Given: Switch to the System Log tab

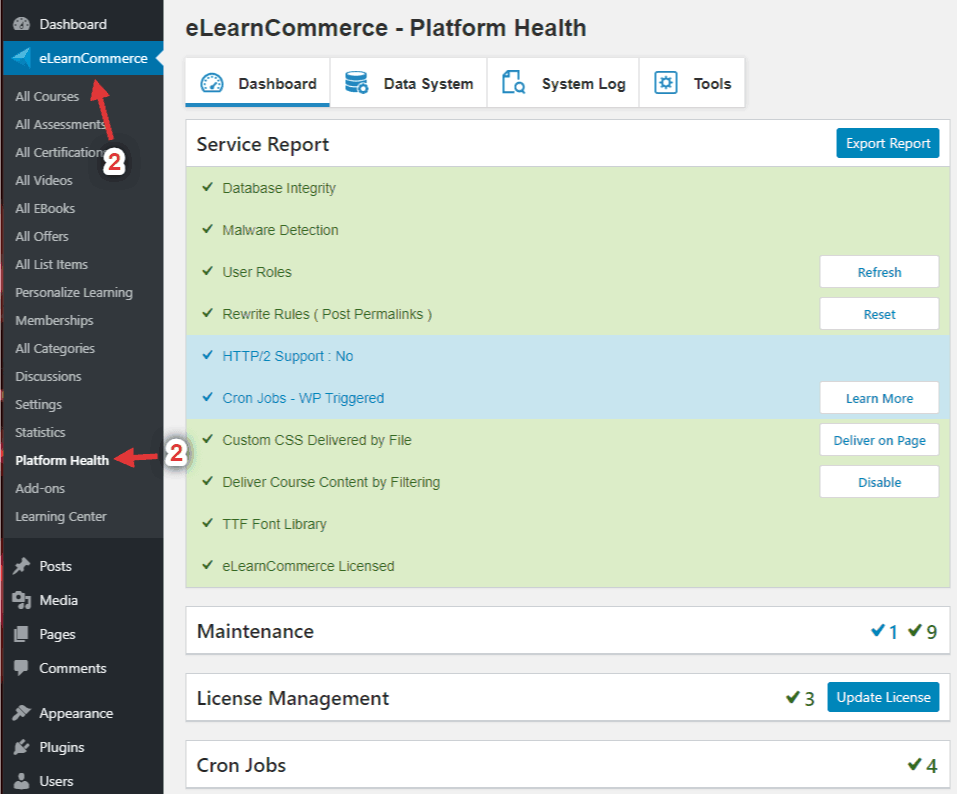Looking at the screenshot, I should coord(563,83).
